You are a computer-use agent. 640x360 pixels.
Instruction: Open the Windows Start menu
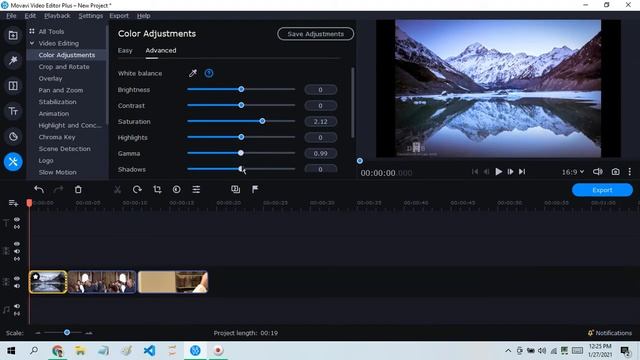click(x=11, y=351)
